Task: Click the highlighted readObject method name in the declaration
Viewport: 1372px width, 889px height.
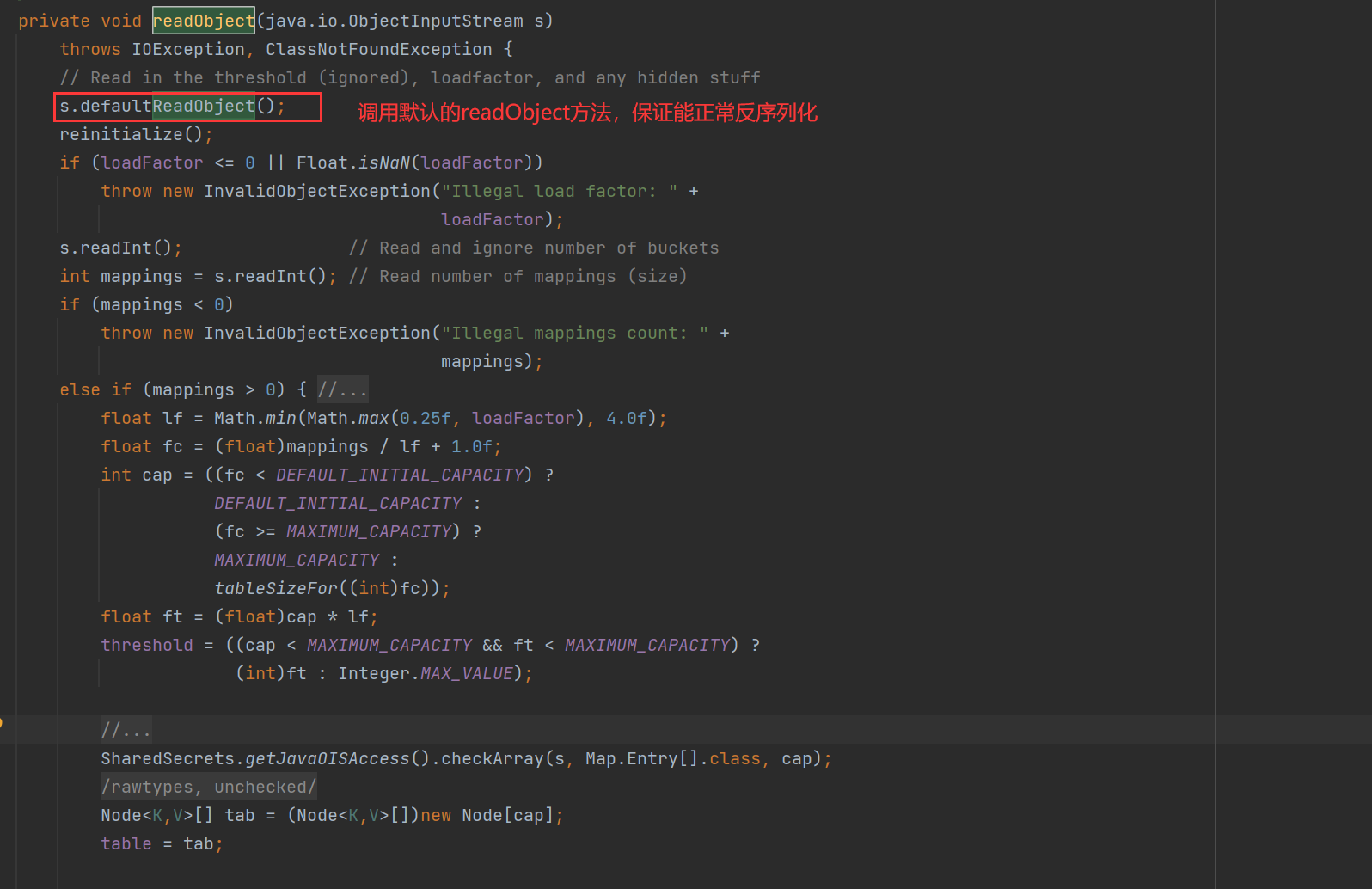Action: click(204, 21)
